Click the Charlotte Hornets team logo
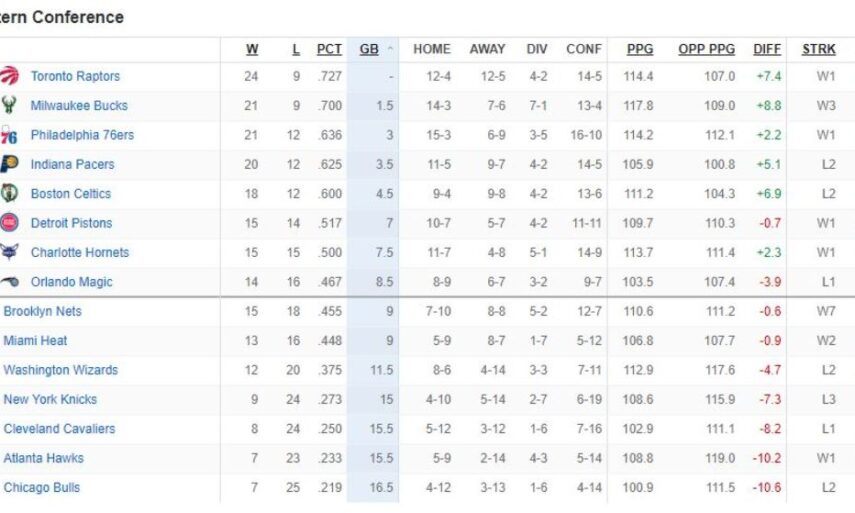Viewport: 855px width, 513px height. [10, 252]
